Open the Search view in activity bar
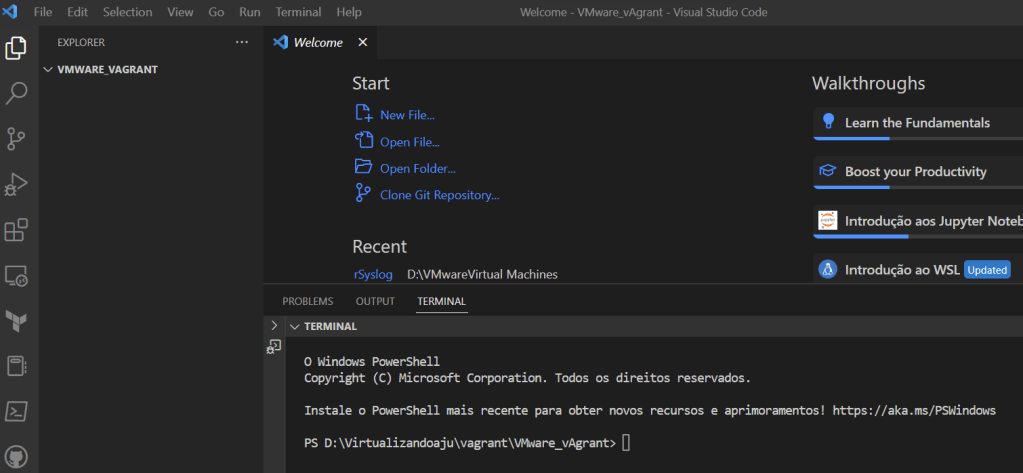Viewport: 1023px width, 473px height. (17, 94)
